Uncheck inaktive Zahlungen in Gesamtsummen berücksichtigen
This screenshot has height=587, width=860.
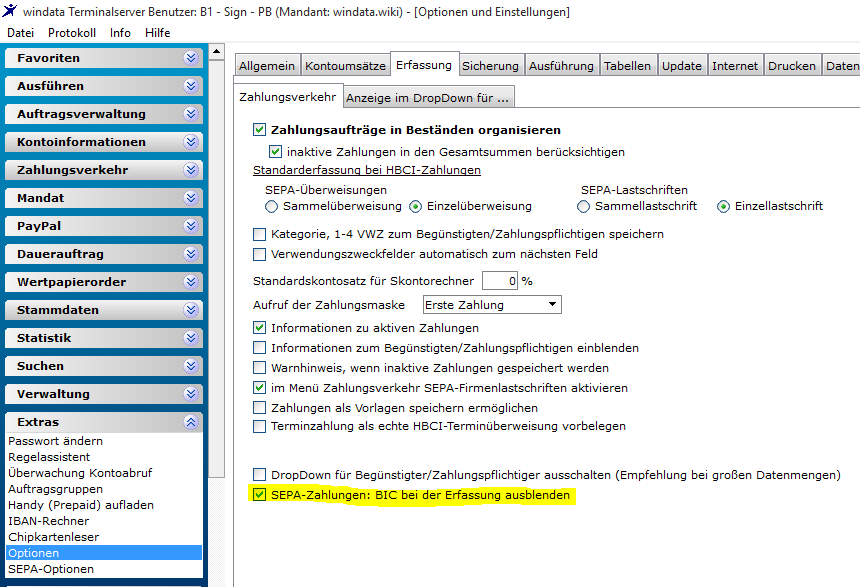pyautogui.click(x=275, y=151)
